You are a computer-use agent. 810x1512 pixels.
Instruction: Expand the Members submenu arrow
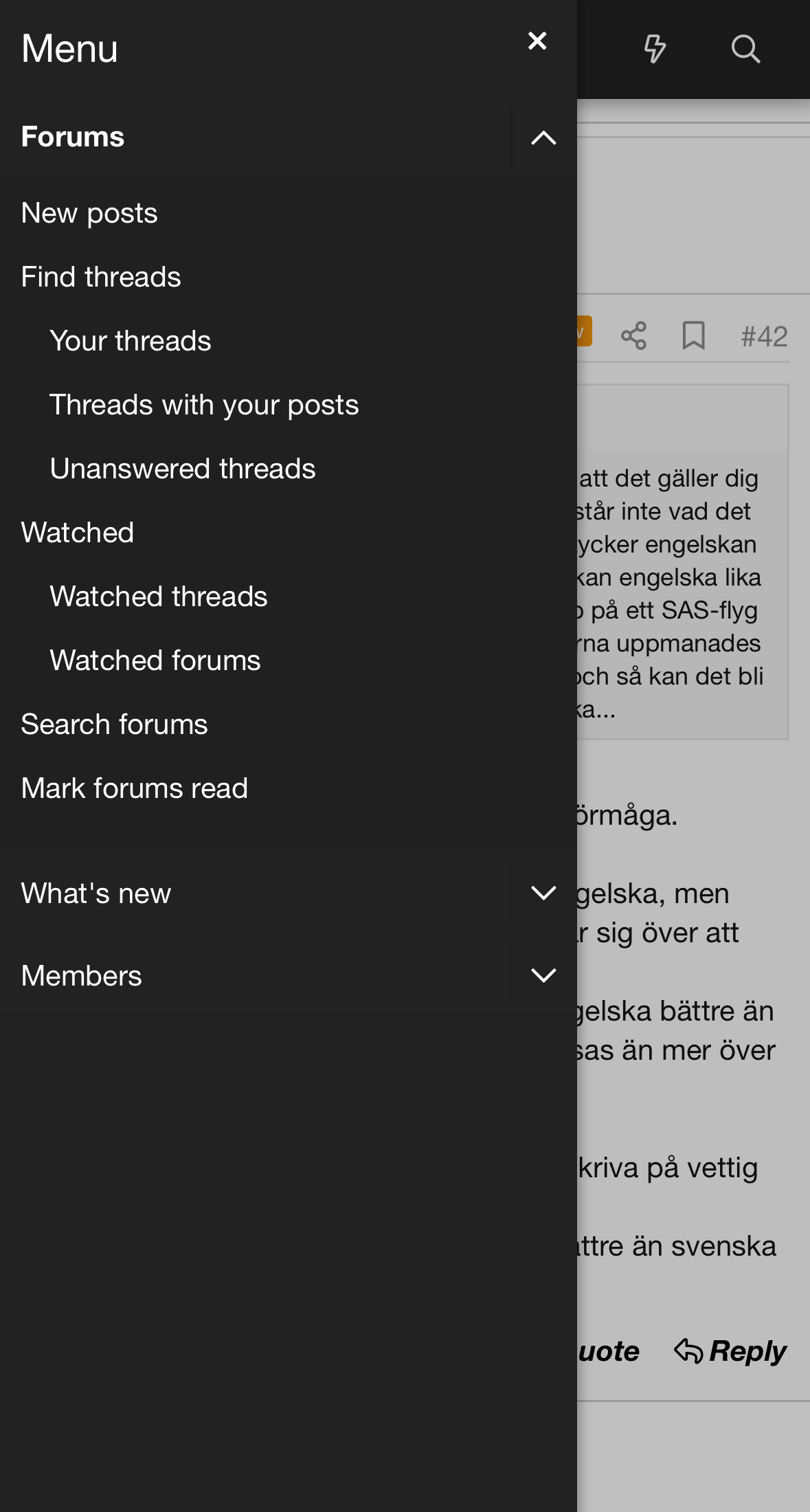click(543, 975)
